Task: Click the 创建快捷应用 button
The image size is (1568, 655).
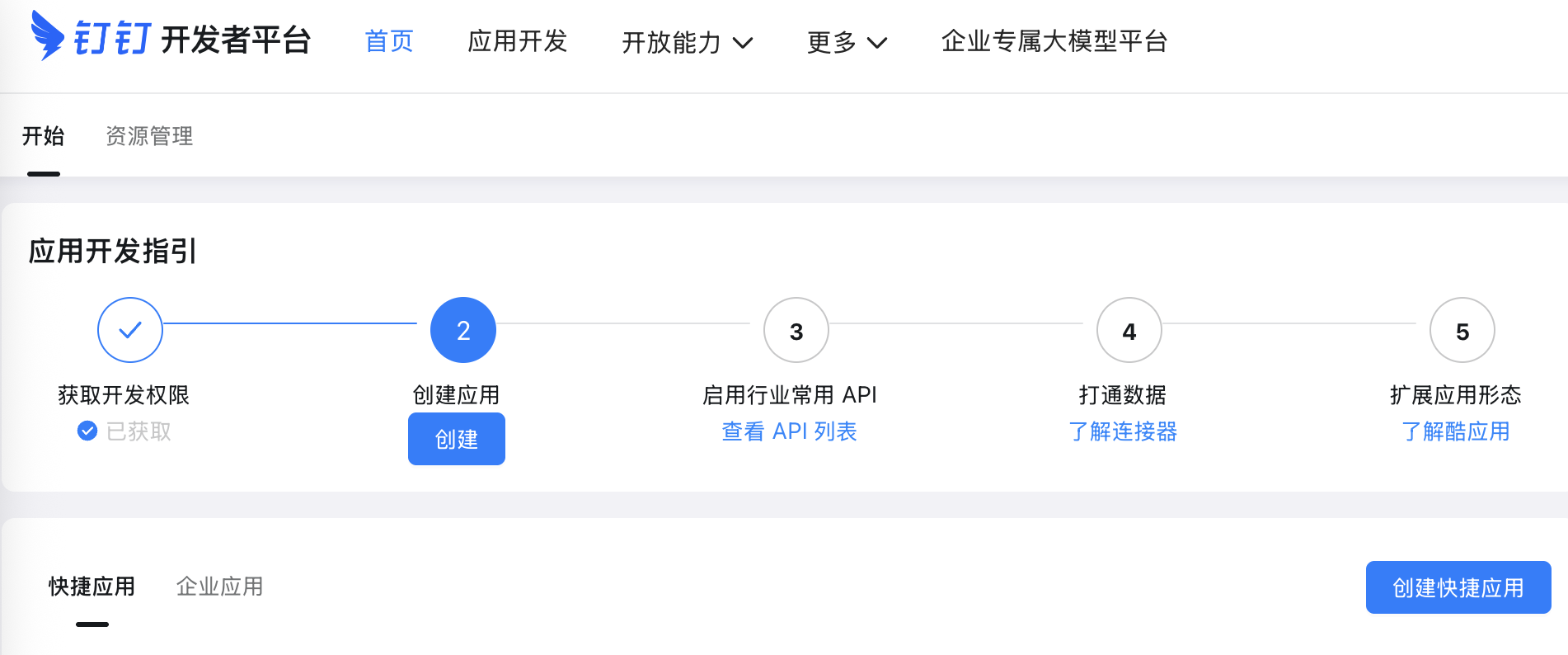Action: tap(1458, 587)
